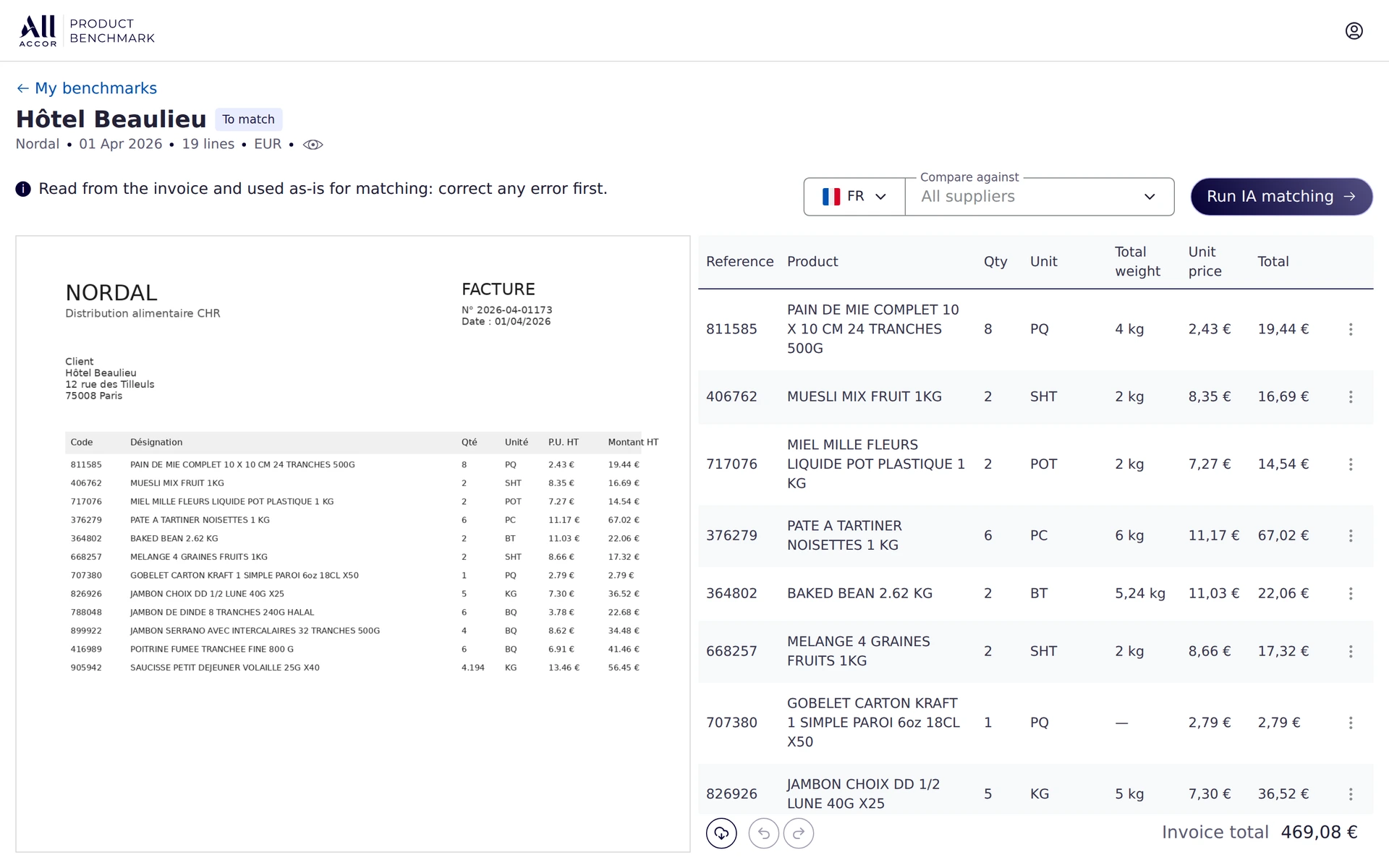Click the Invoice total 469,08 € value
The image size is (1389, 868).
pos(1319,833)
